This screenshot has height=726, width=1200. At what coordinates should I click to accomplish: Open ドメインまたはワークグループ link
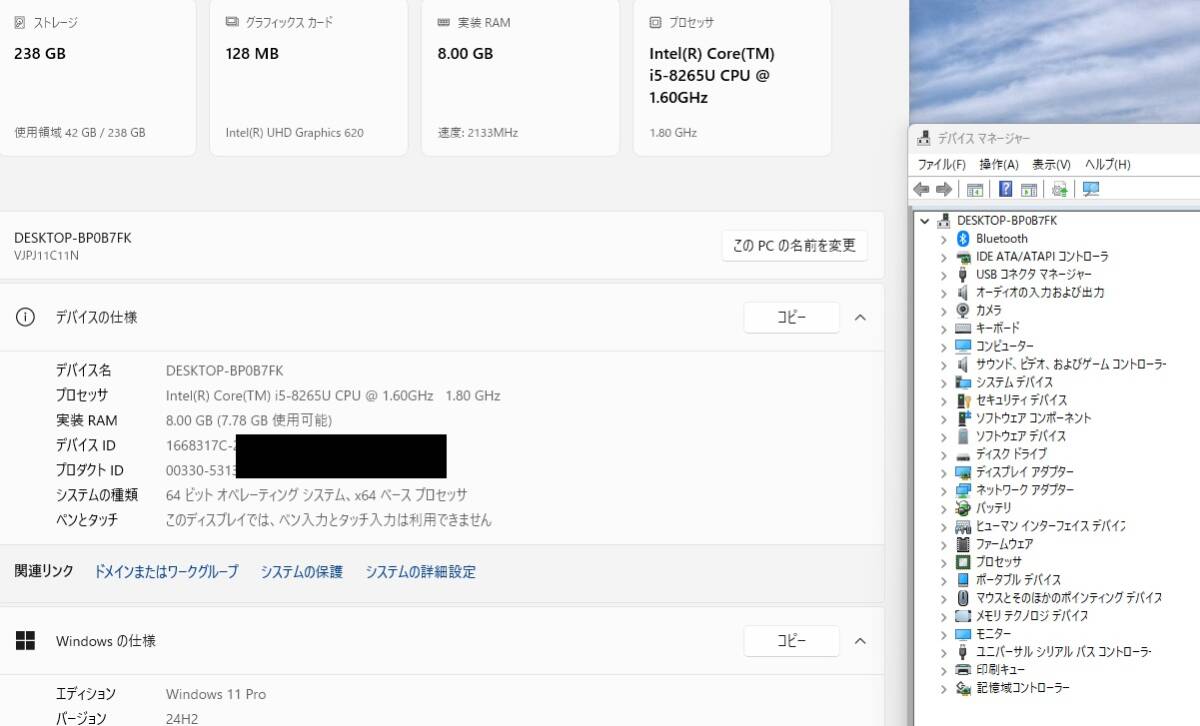click(x=166, y=572)
